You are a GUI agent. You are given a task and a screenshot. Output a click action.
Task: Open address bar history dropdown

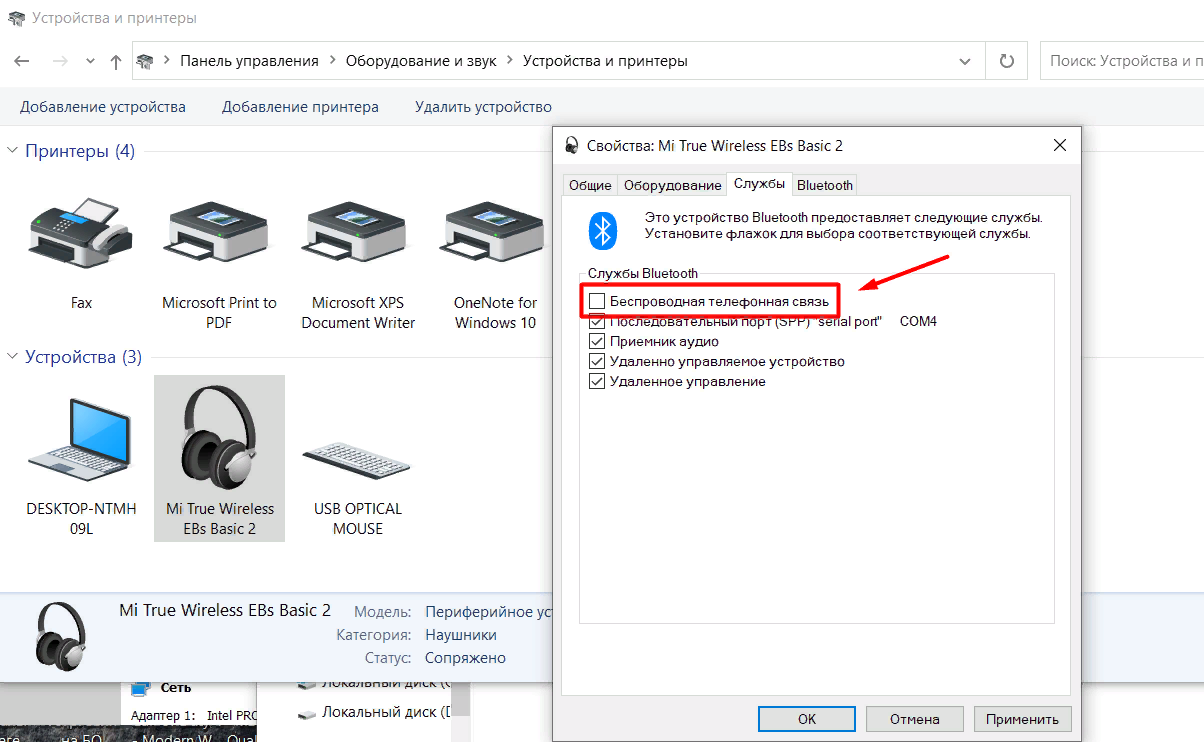[x=965, y=61]
